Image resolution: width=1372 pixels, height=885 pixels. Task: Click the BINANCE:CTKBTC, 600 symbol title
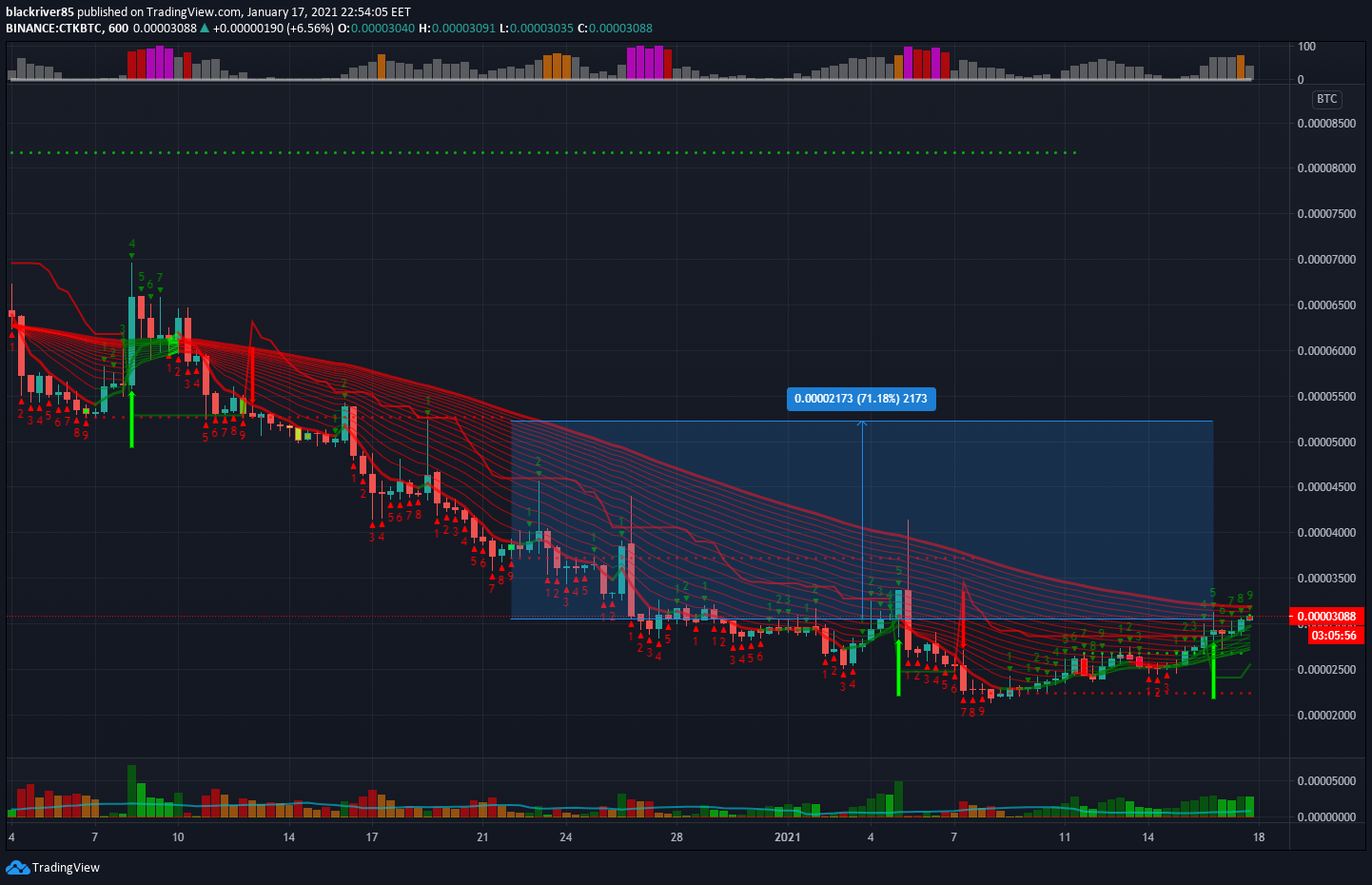tap(67, 29)
